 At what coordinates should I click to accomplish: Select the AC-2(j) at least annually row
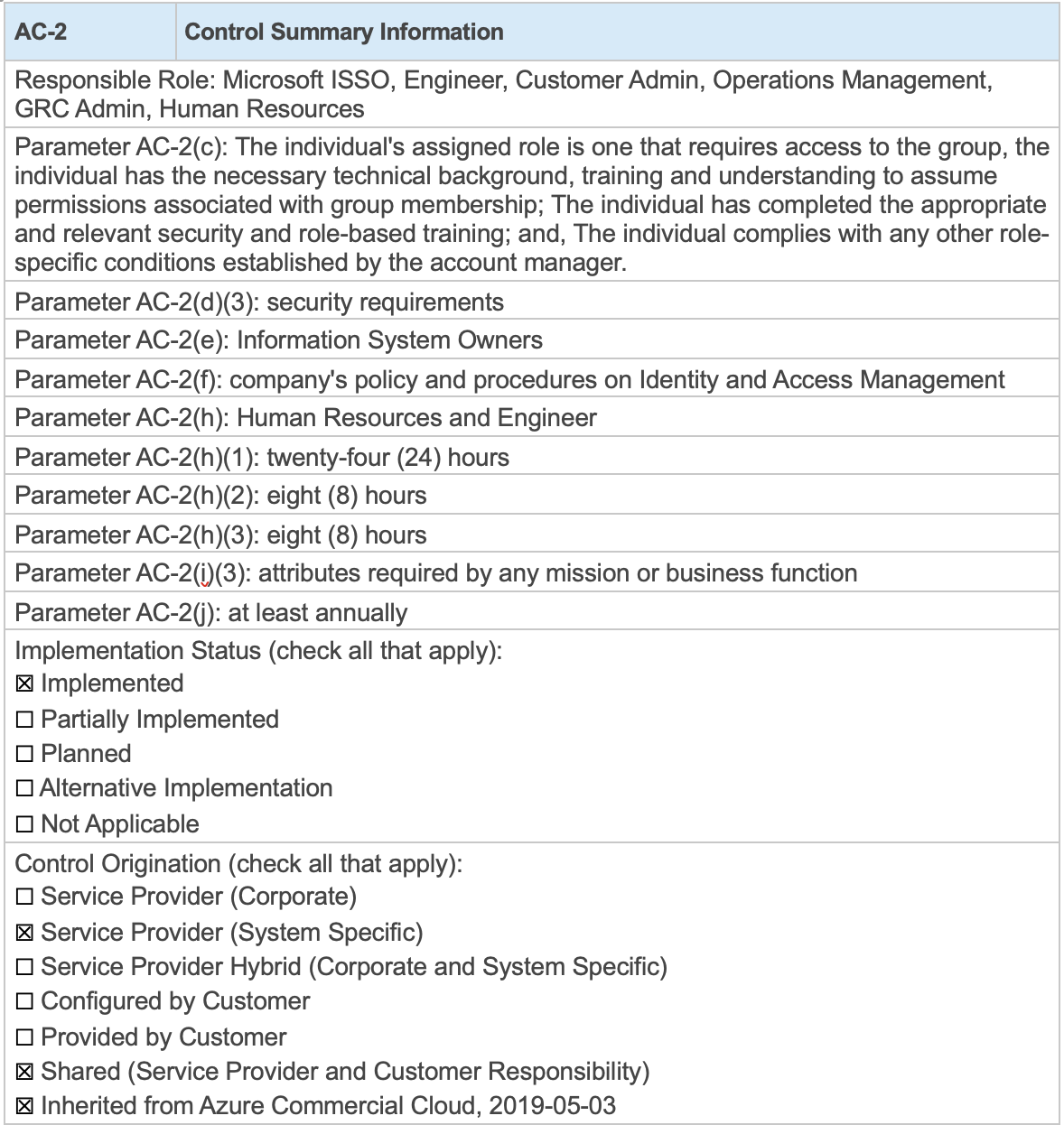(x=532, y=612)
